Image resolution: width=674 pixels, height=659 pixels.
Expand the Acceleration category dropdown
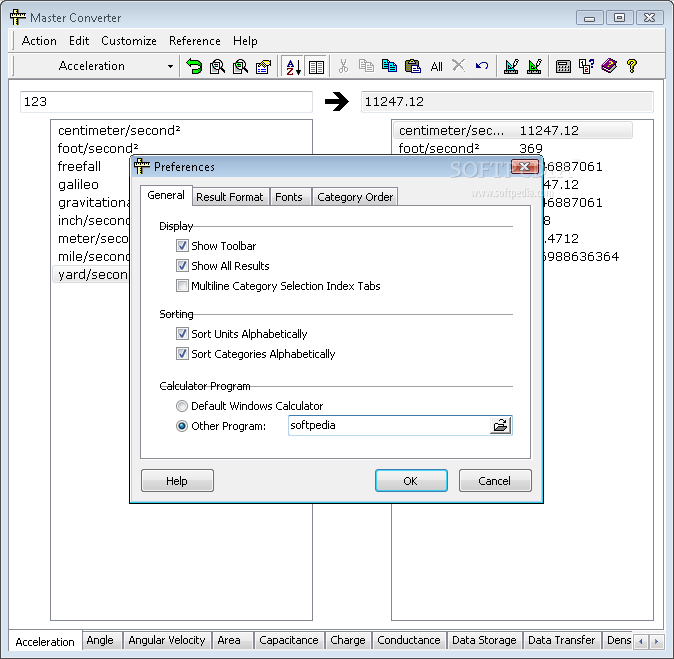click(x=170, y=66)
